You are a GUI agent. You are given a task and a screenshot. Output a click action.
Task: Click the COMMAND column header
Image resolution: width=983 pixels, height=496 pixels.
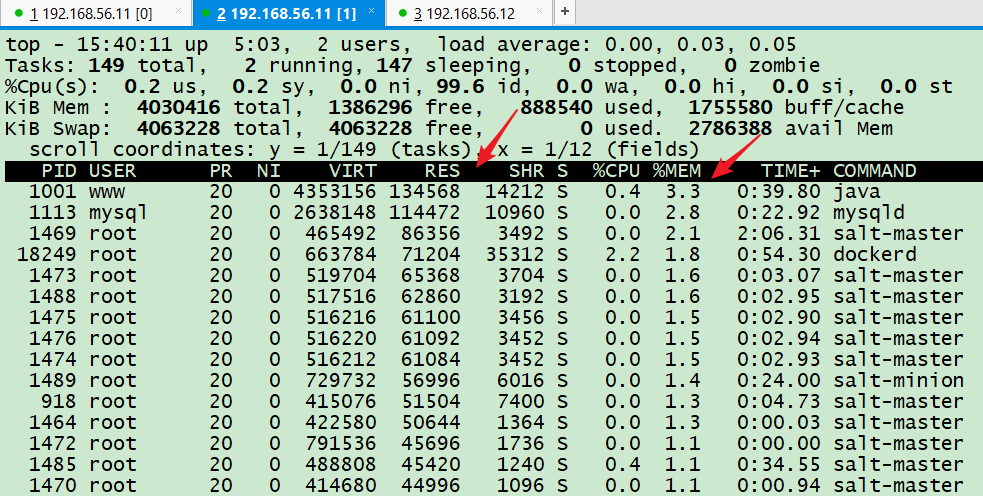875,171
